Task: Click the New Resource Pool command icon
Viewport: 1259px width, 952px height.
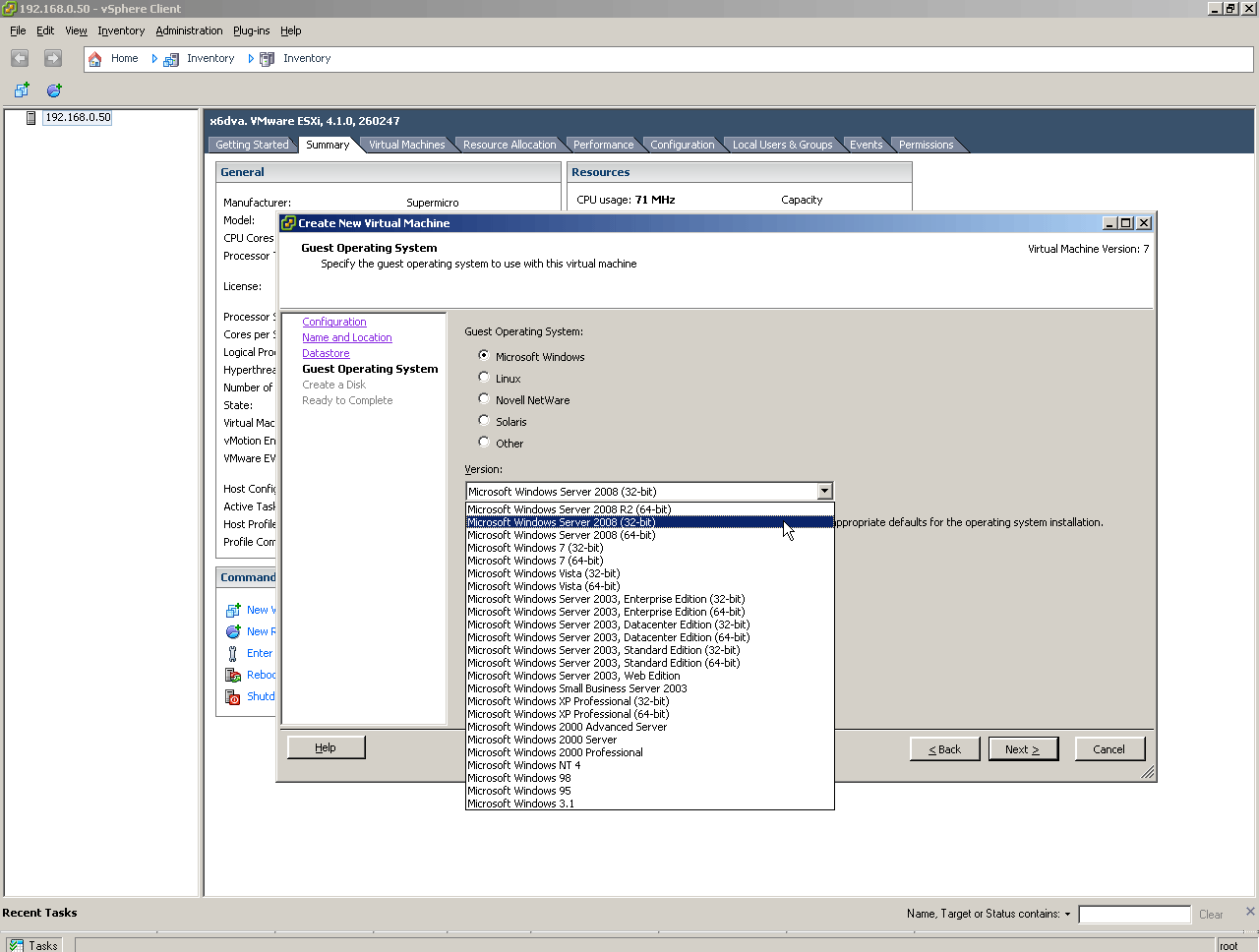Action: [x=233, y=632]
